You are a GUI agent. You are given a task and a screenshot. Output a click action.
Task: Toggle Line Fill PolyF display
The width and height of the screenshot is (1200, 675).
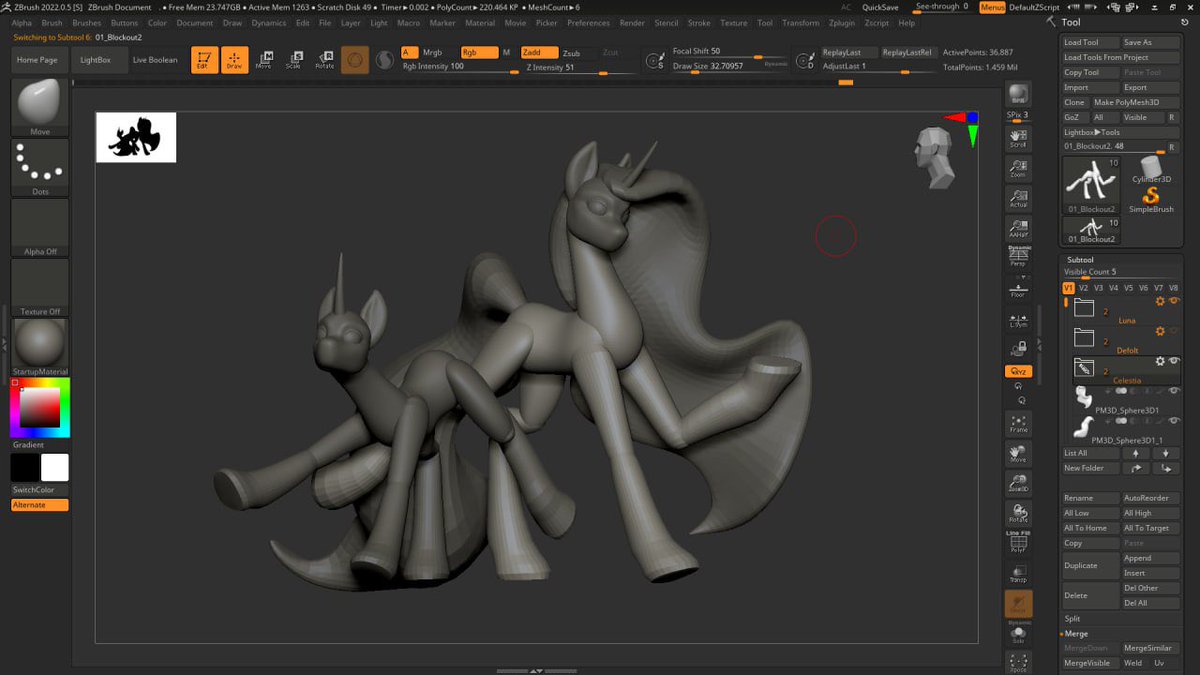tap(1018, 543)
